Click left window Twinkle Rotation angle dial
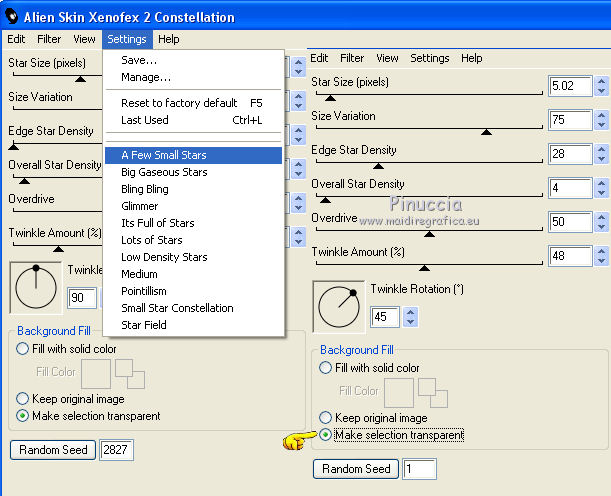This screenshot has width=611, height=496. [36, 288]
